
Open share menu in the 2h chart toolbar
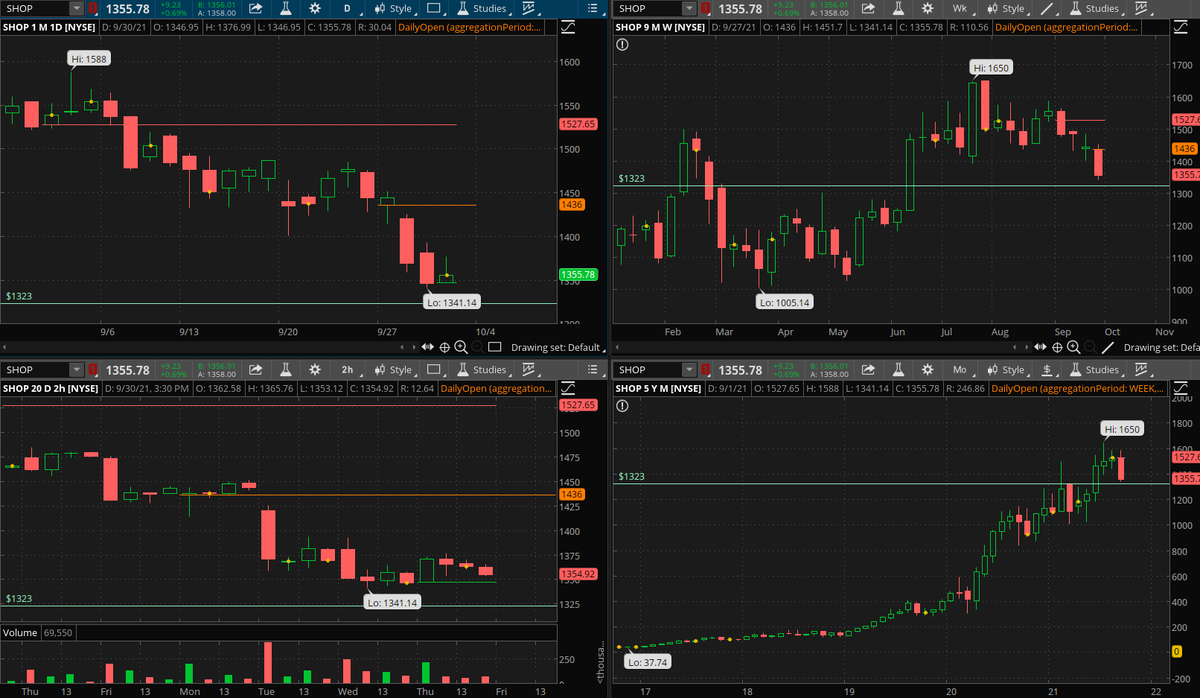tap(255, 370)
